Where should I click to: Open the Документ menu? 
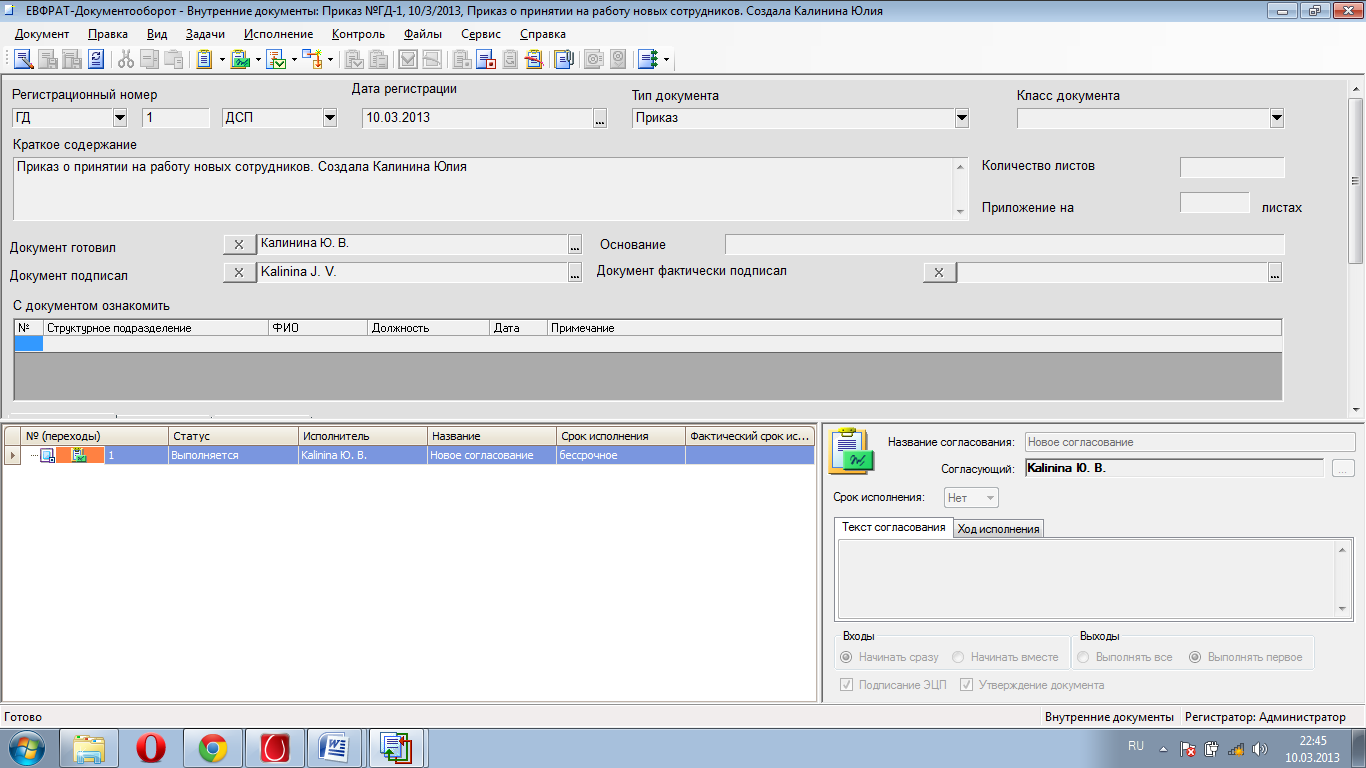pos(42,34)
